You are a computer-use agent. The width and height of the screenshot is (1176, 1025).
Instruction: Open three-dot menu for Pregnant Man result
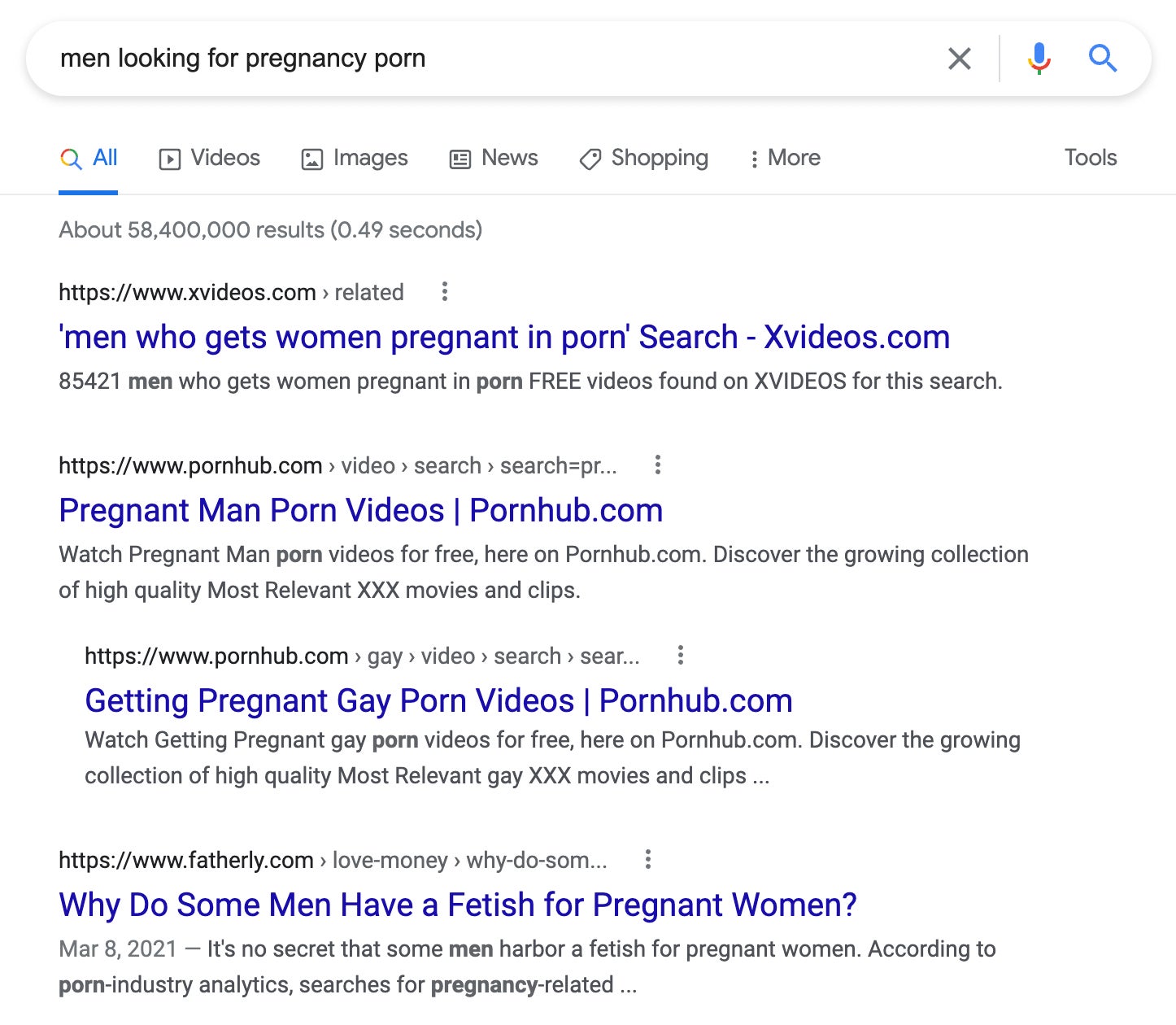click(657, 465)
